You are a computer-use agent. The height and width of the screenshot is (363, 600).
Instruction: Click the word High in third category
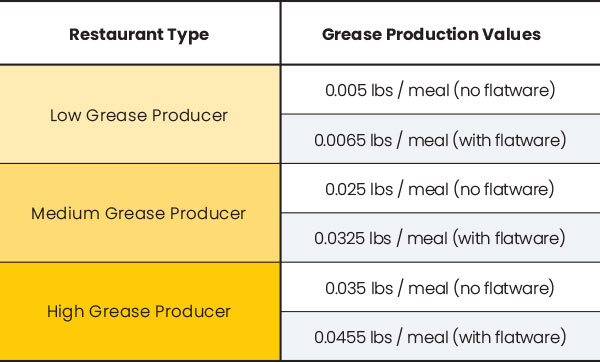tap(65, 313)
